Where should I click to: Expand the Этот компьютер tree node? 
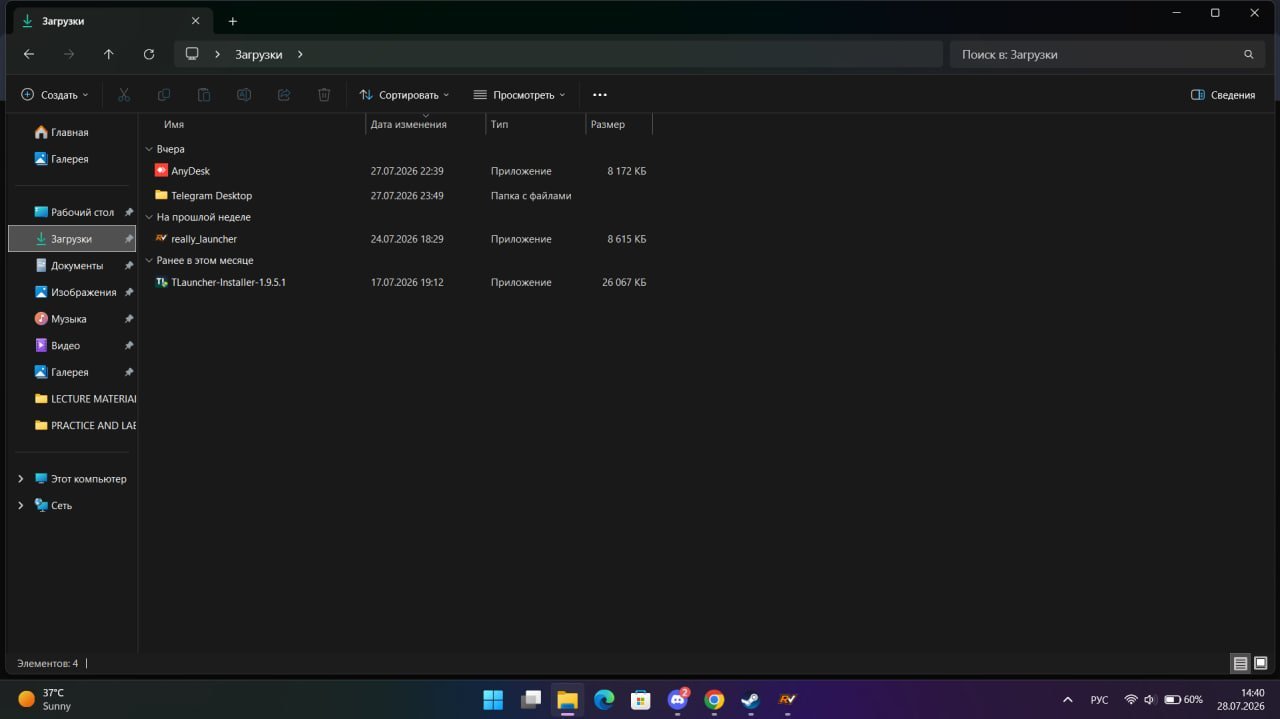click(x=21, y=479)
